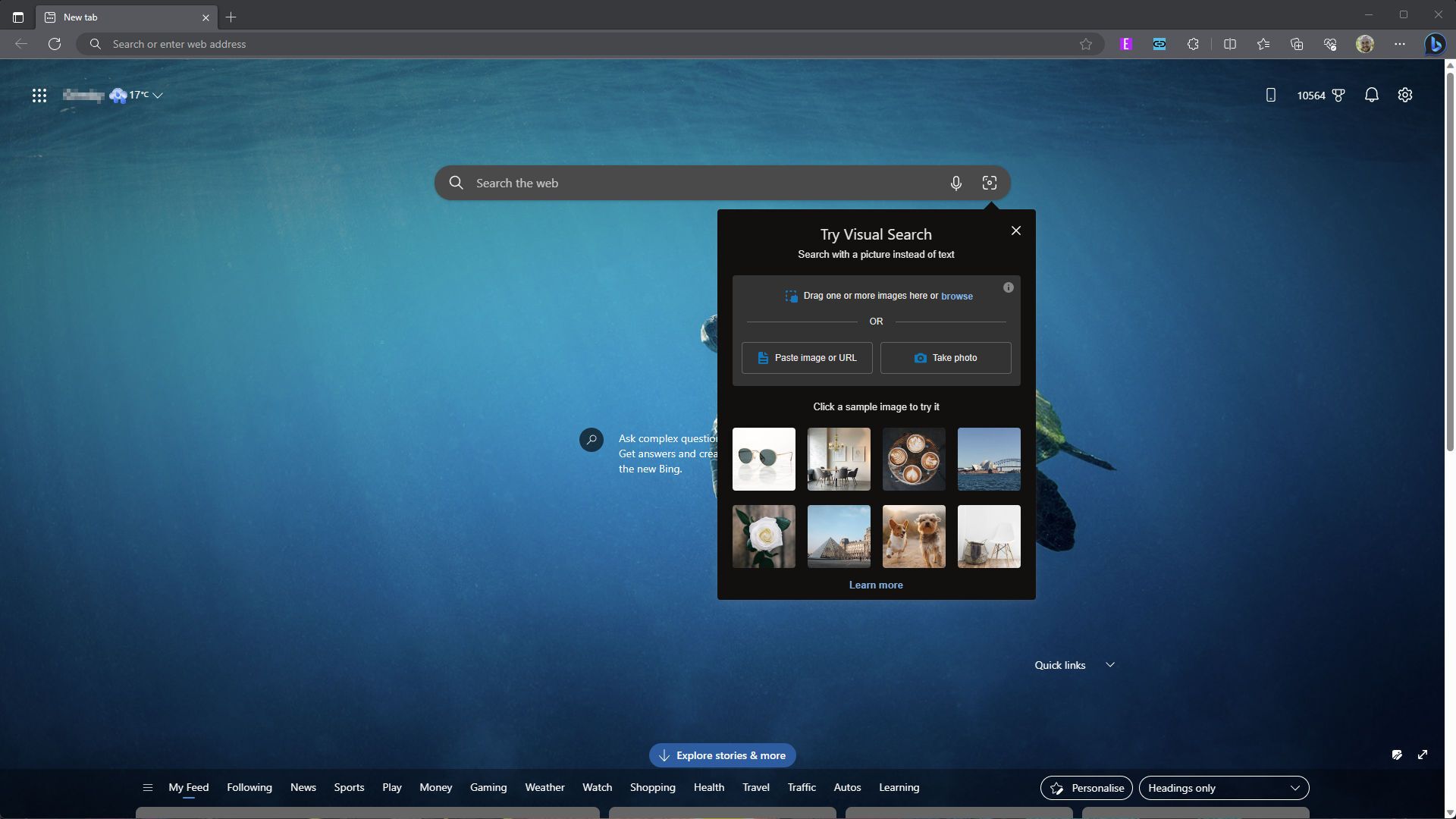Viewport: 1456px width, 819px height.
Task: Select the Gaming feed tab
Action: click(488, 787)
